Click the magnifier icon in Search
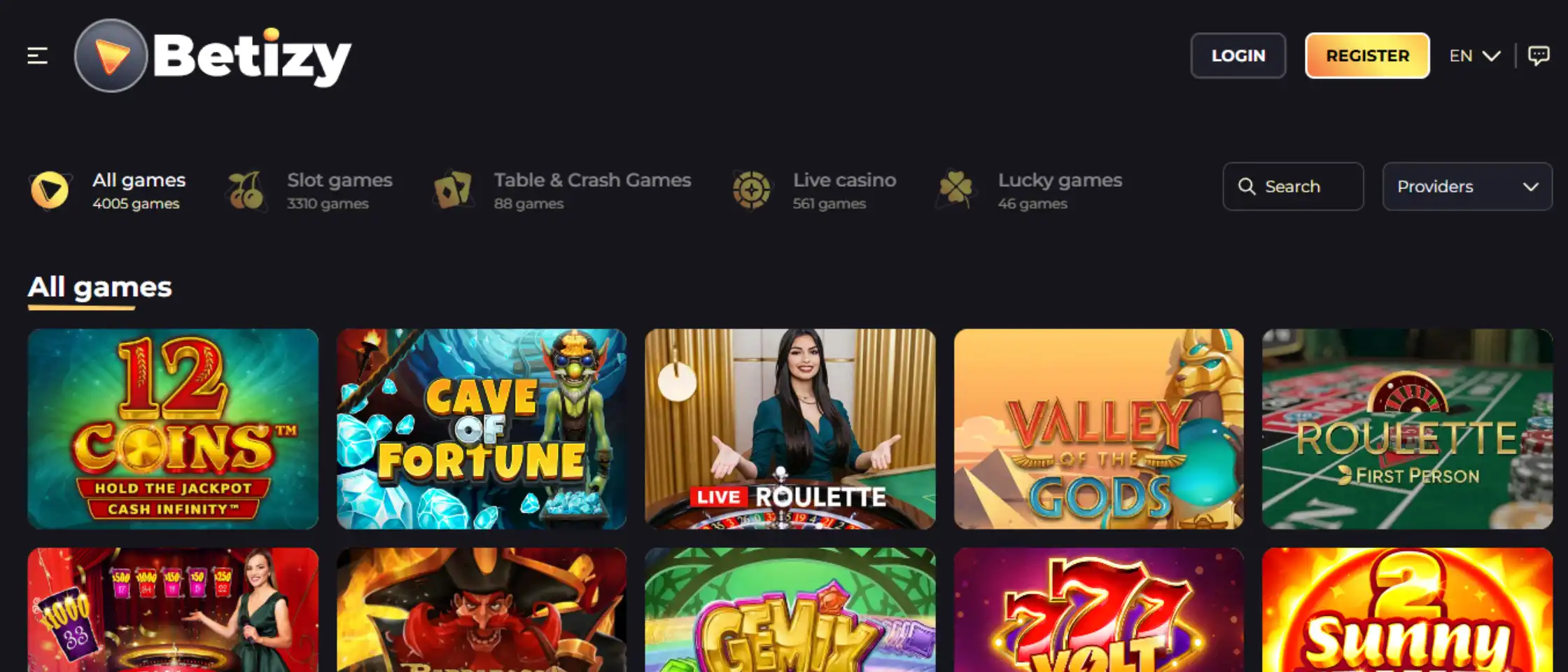This screenshot has height=672, width=1568. tap(1247, 186)
